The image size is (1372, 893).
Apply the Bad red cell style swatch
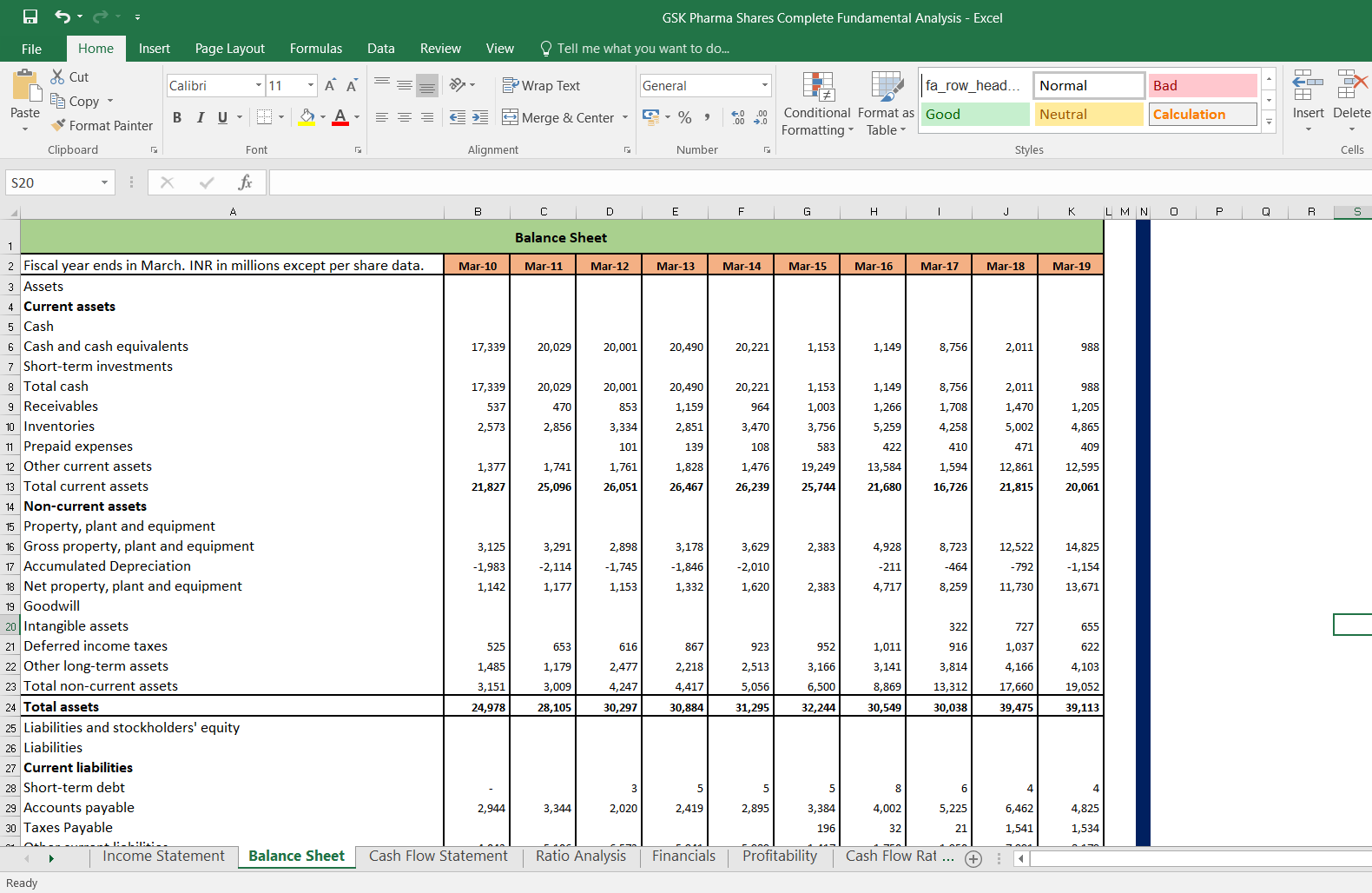[x=1203, y=85]
